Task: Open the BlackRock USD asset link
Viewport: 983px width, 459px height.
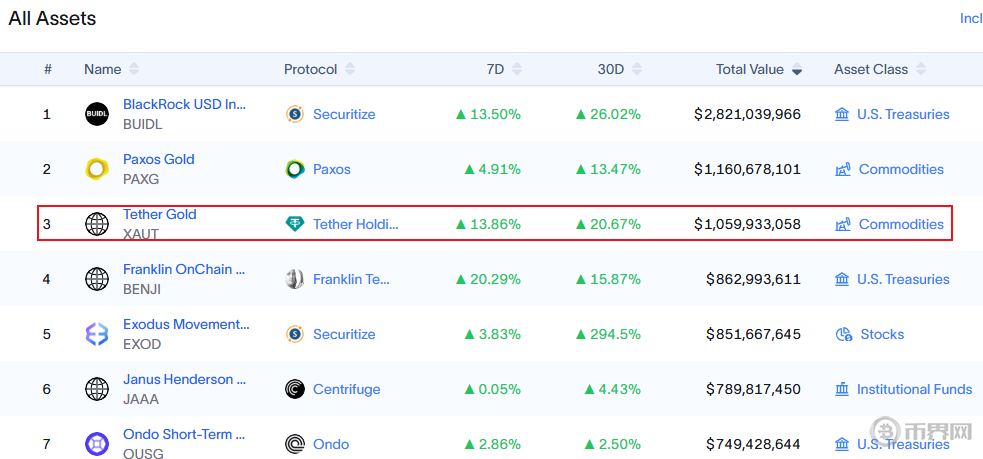Action: coord(184,104)
